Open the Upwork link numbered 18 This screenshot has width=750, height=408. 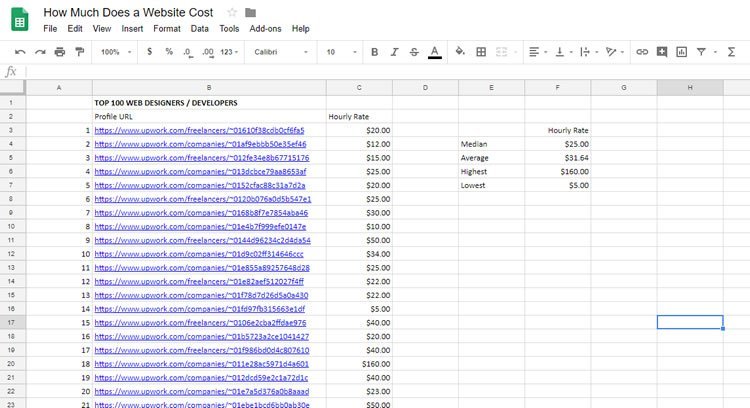(201, 364)
